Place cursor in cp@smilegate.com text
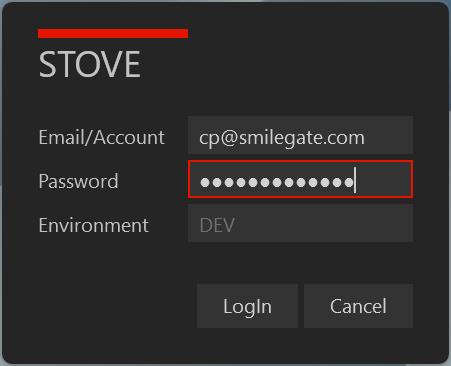This screenshot has width=451, height=366. click(282, 138)
